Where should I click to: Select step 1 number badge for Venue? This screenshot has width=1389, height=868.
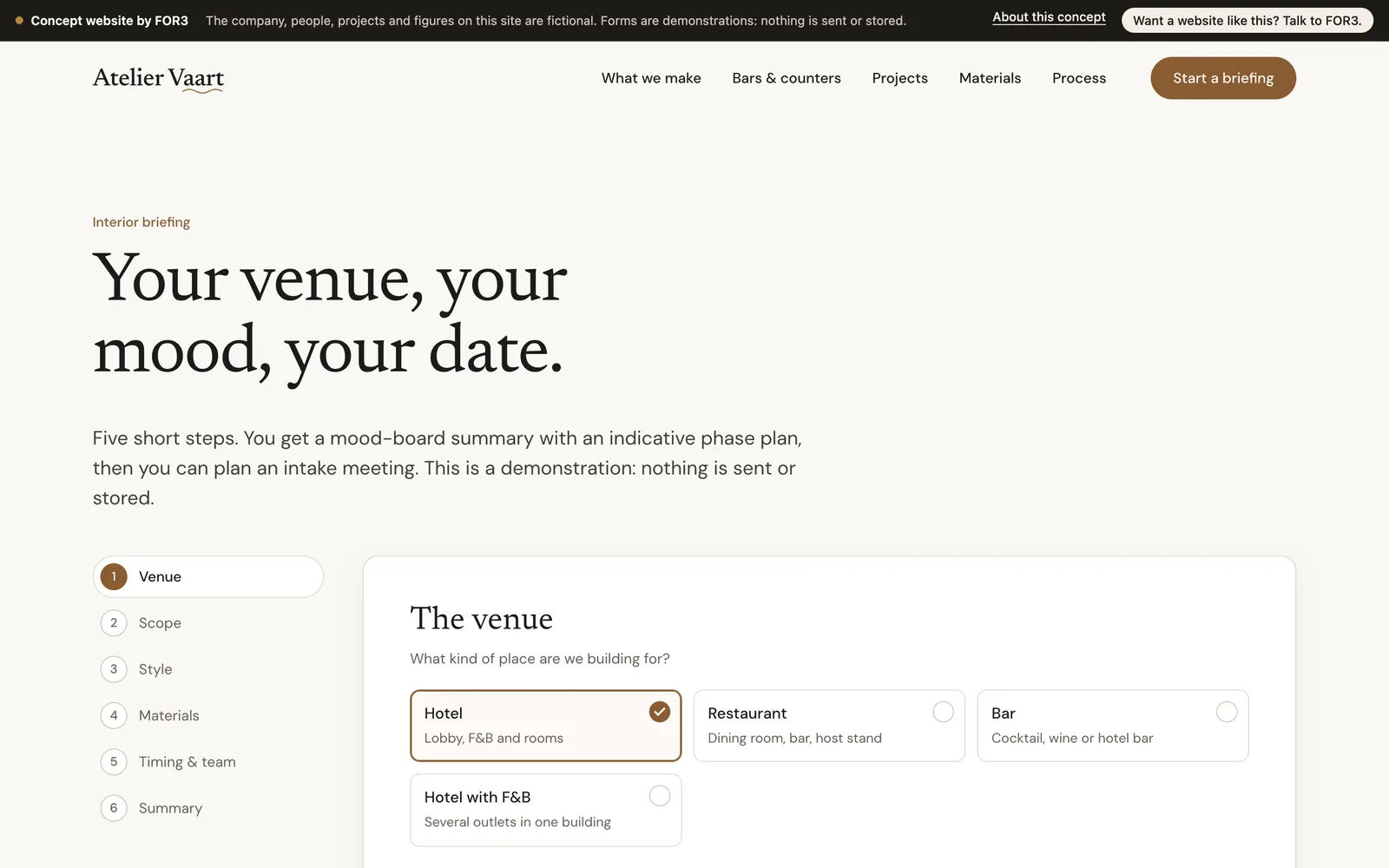coord(114,576)
